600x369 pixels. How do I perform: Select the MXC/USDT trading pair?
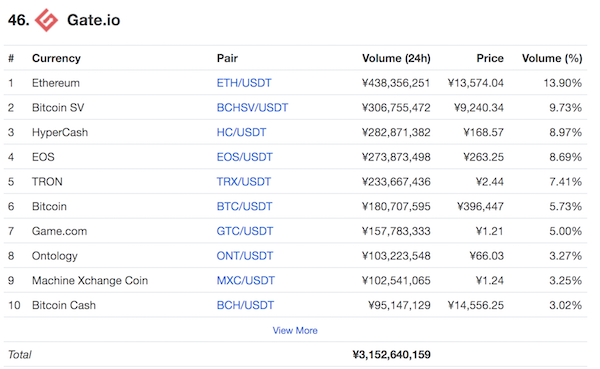click(x=245, y=280)
